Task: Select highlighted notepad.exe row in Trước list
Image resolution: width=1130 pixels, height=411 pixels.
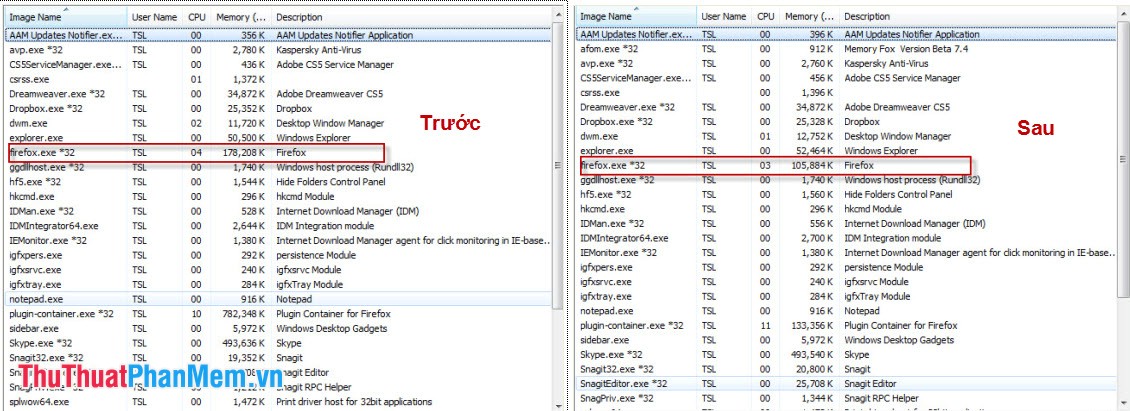Action: click(x=279, y=299)
